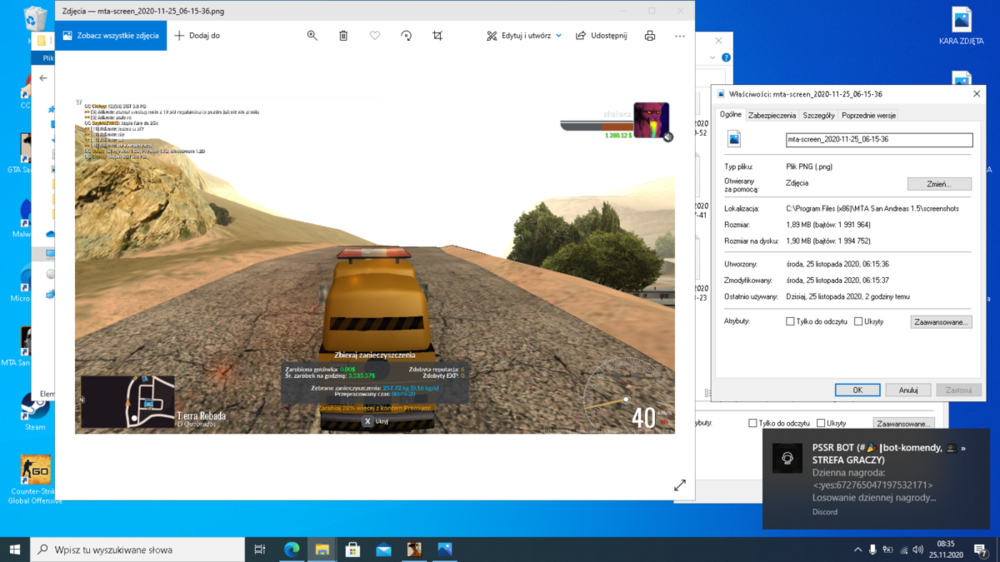Open the Mail app on the taskbar
Image resolution: width=1000 pixels, height=562 pixels.
click(383, 549)
